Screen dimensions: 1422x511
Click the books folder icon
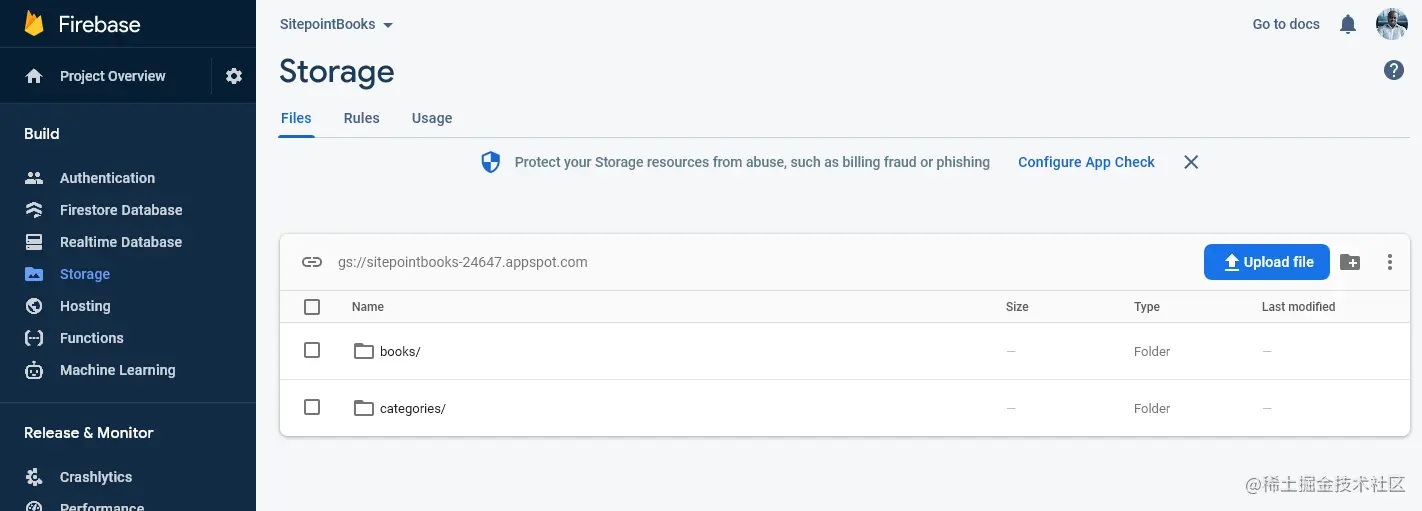click(x=364, y=351)
